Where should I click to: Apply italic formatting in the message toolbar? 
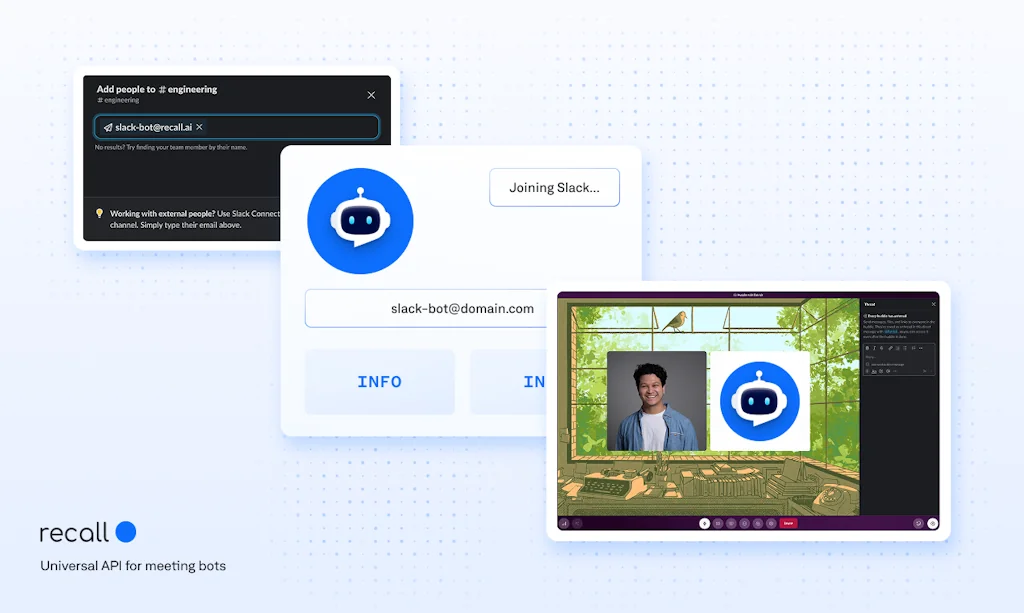[x=875, y=348]
